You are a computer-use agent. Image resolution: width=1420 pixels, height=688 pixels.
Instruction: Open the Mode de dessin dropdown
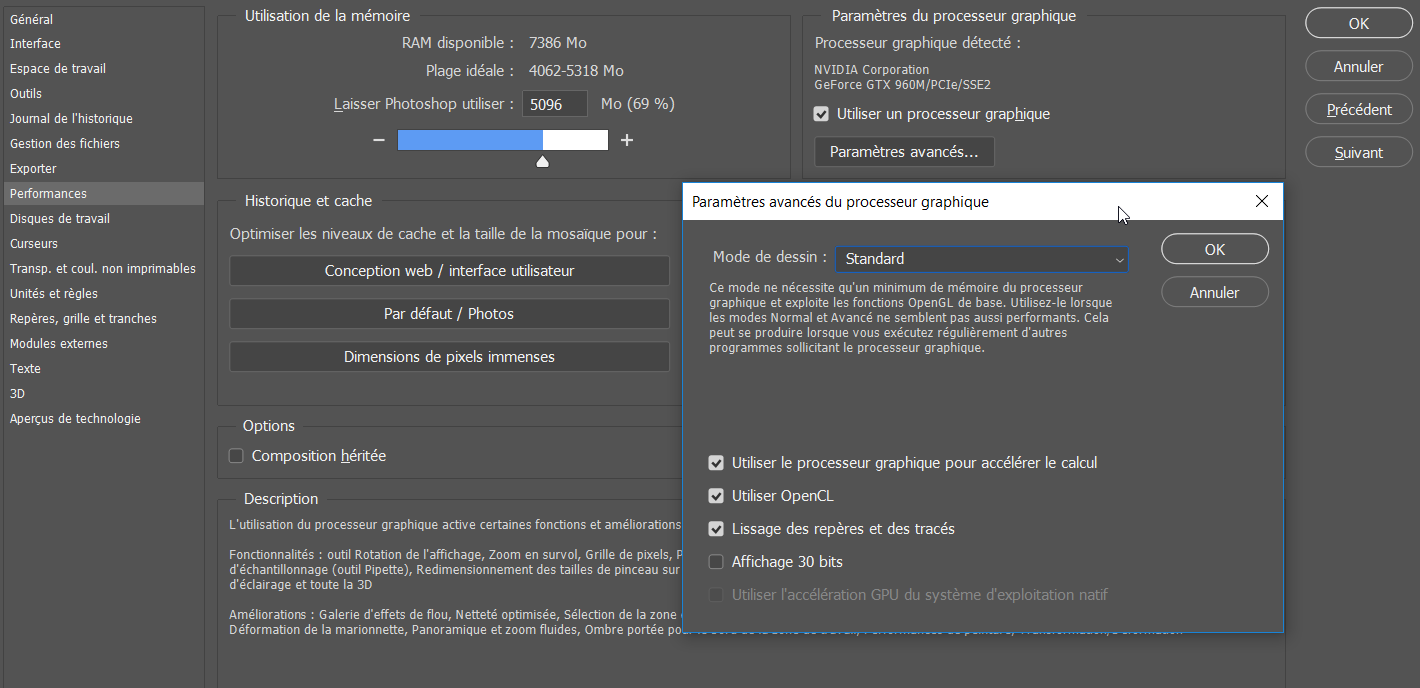pos(982,258)
